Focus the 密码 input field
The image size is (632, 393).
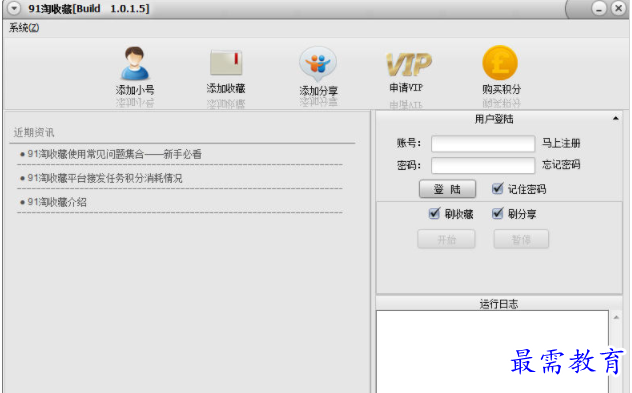[x=483, y=165]
